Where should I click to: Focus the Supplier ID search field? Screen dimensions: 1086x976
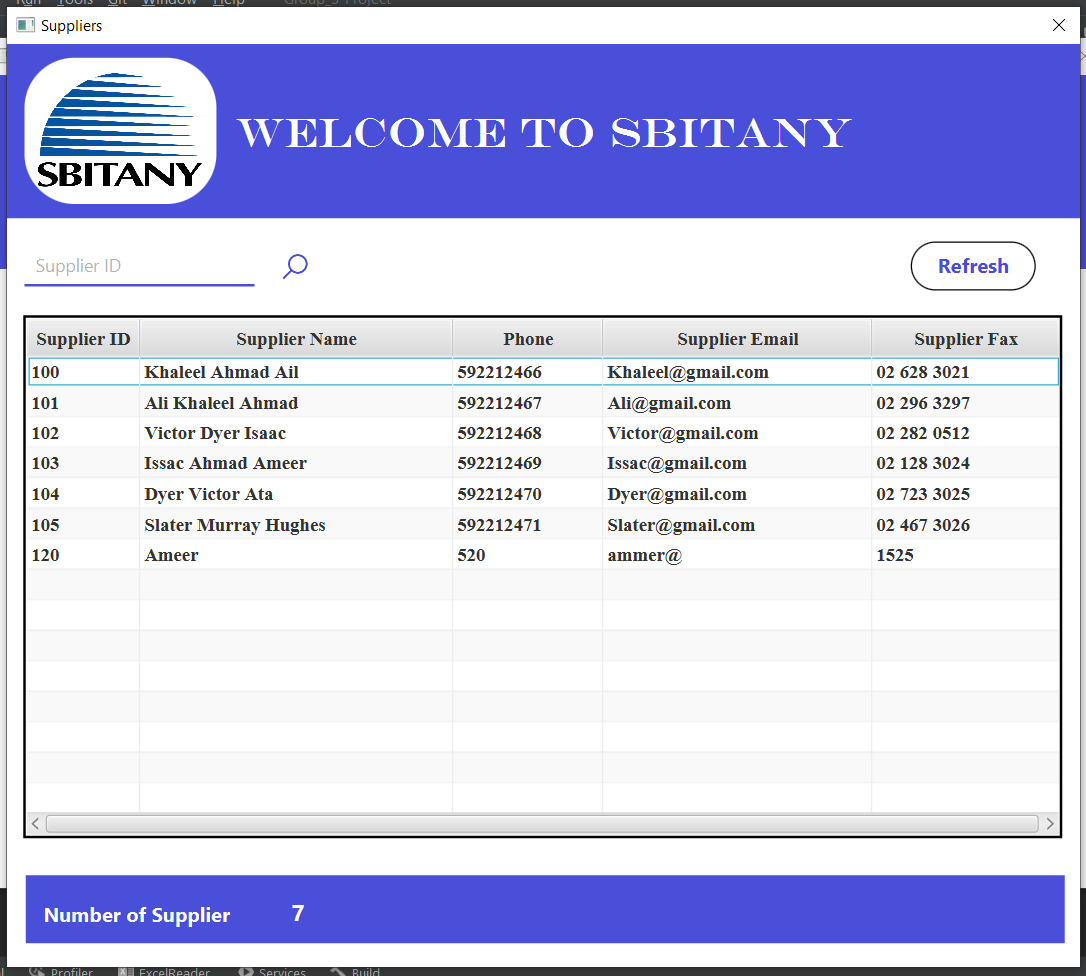point(139,266)
